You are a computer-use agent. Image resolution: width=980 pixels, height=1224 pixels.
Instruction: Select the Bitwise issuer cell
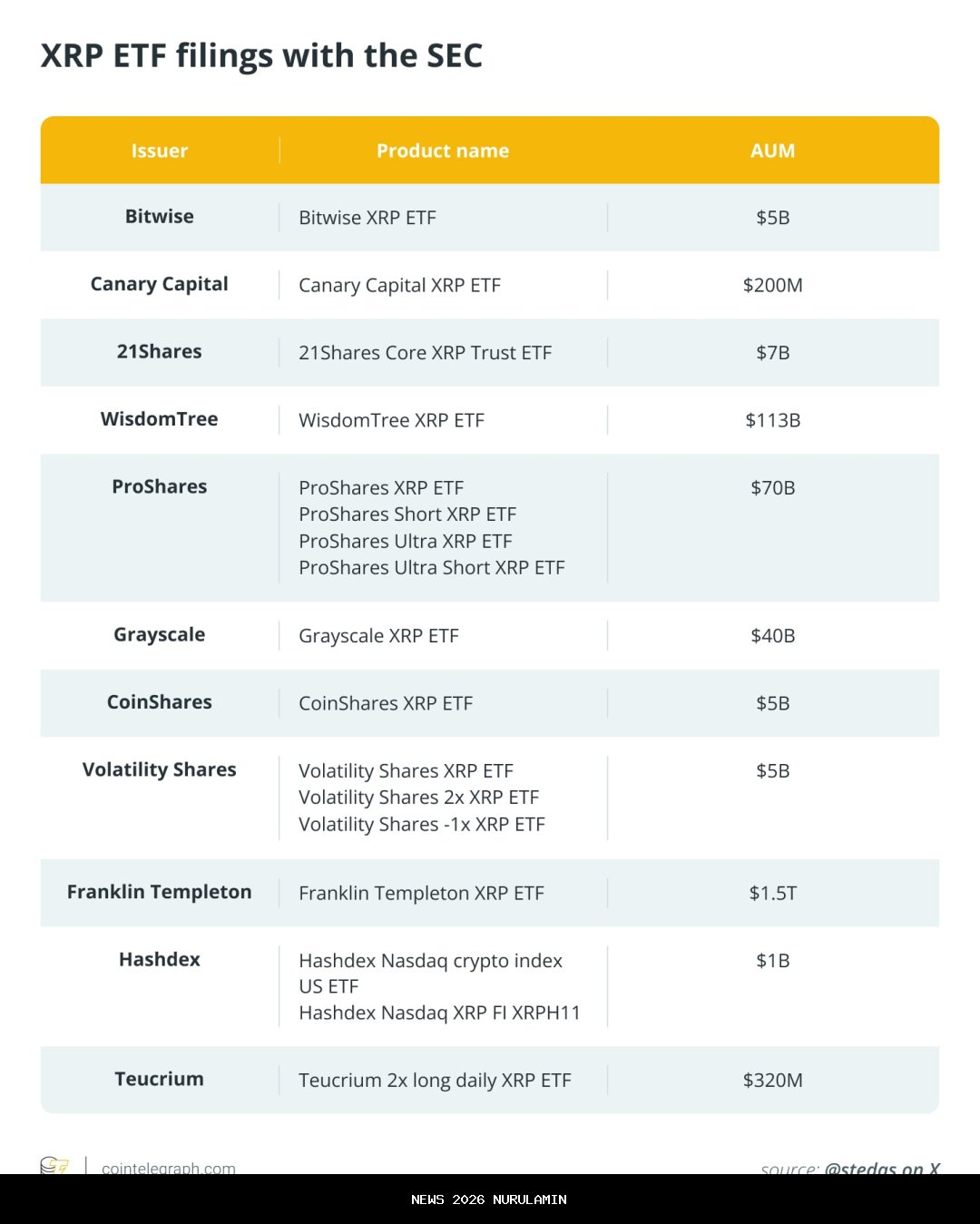[x=160, y=217]
